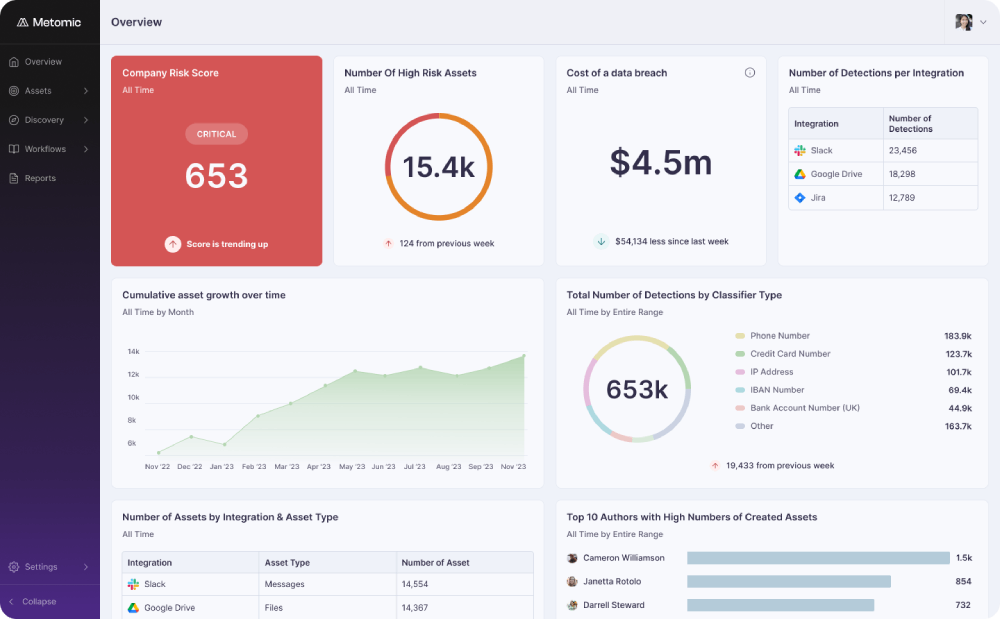Expand the Discovery sidebar submenu chevron

click(x=86, y=120)
